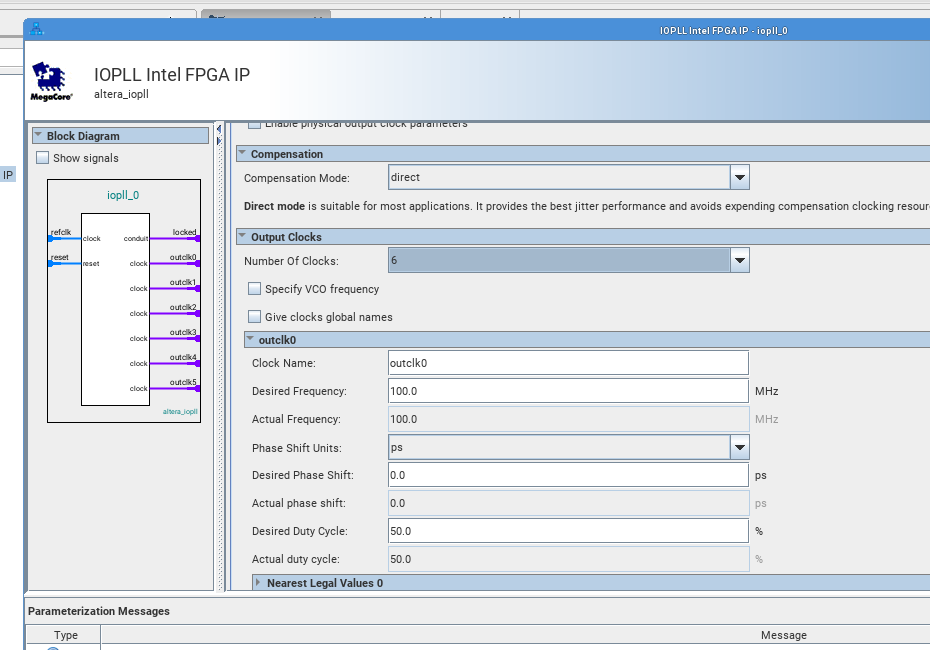Collapse left panel using splitter arrow
930x650 pixels.
click(219, 129)
